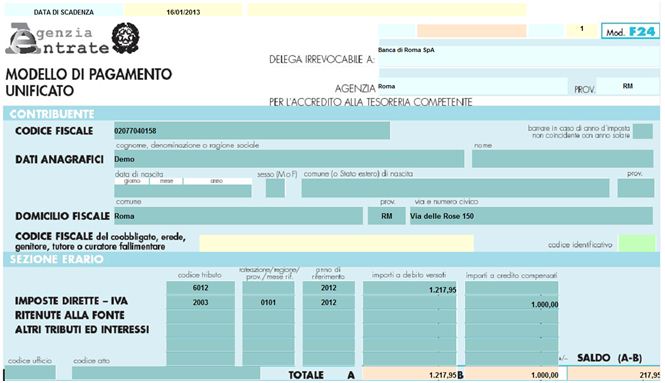Select the rateazione cell 0101

click(268, 302)
